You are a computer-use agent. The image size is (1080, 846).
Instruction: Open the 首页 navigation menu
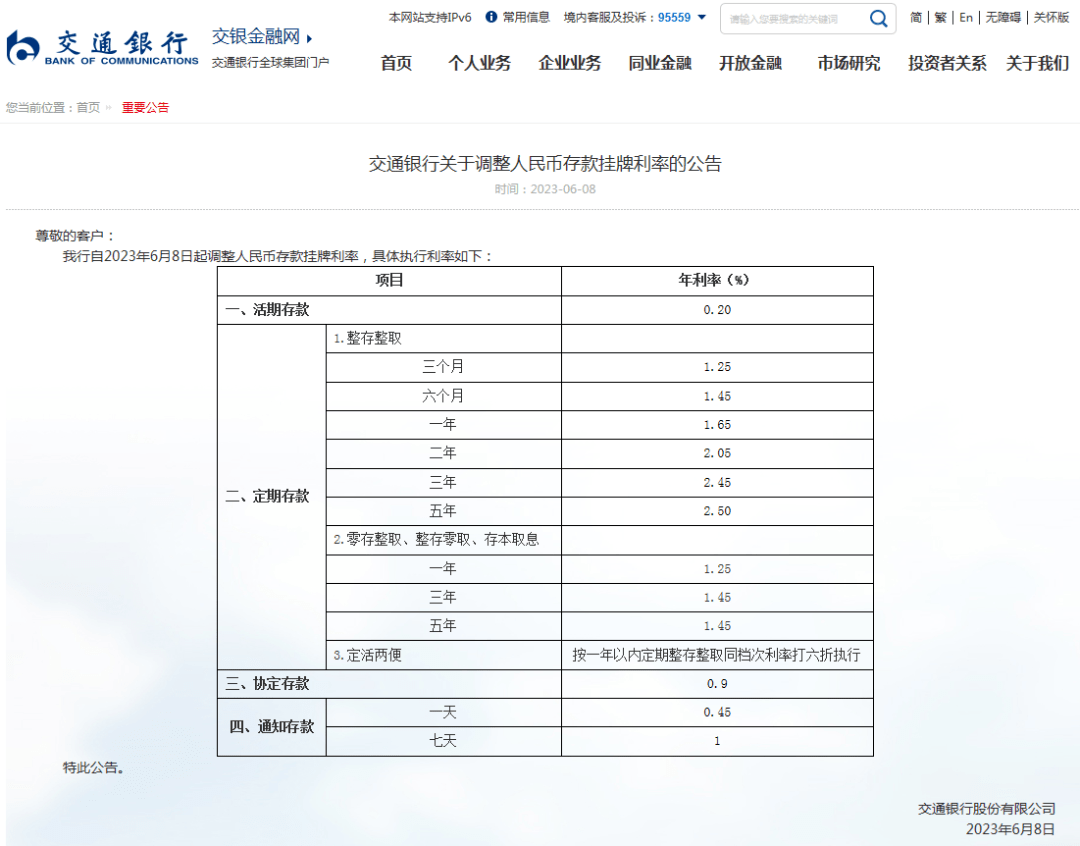(x=396, y=63)
